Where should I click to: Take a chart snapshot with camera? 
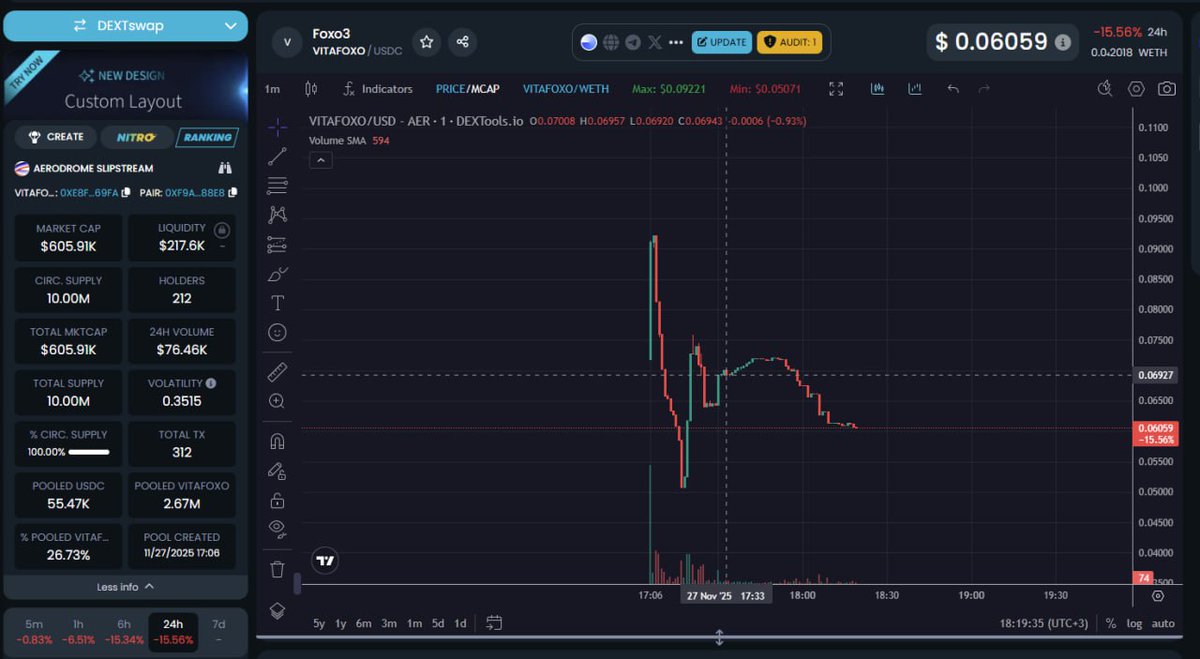click(1167, 89)
